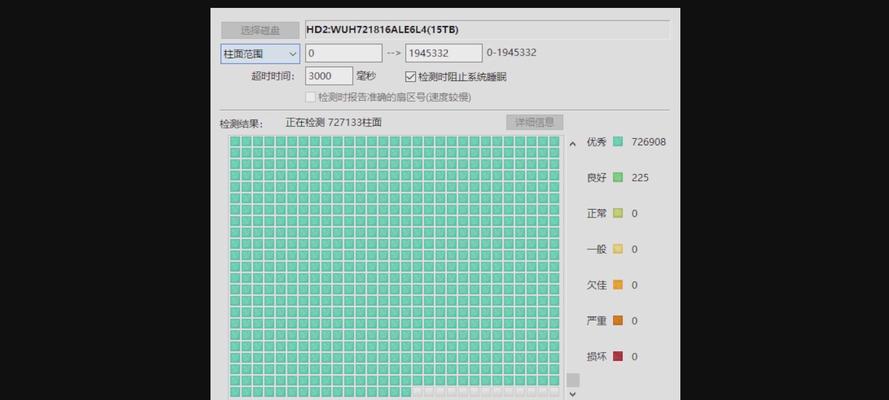889x400 pixels.
Task: Click the end cylinder field showing 1945332
Action: [x=442, y=53]
